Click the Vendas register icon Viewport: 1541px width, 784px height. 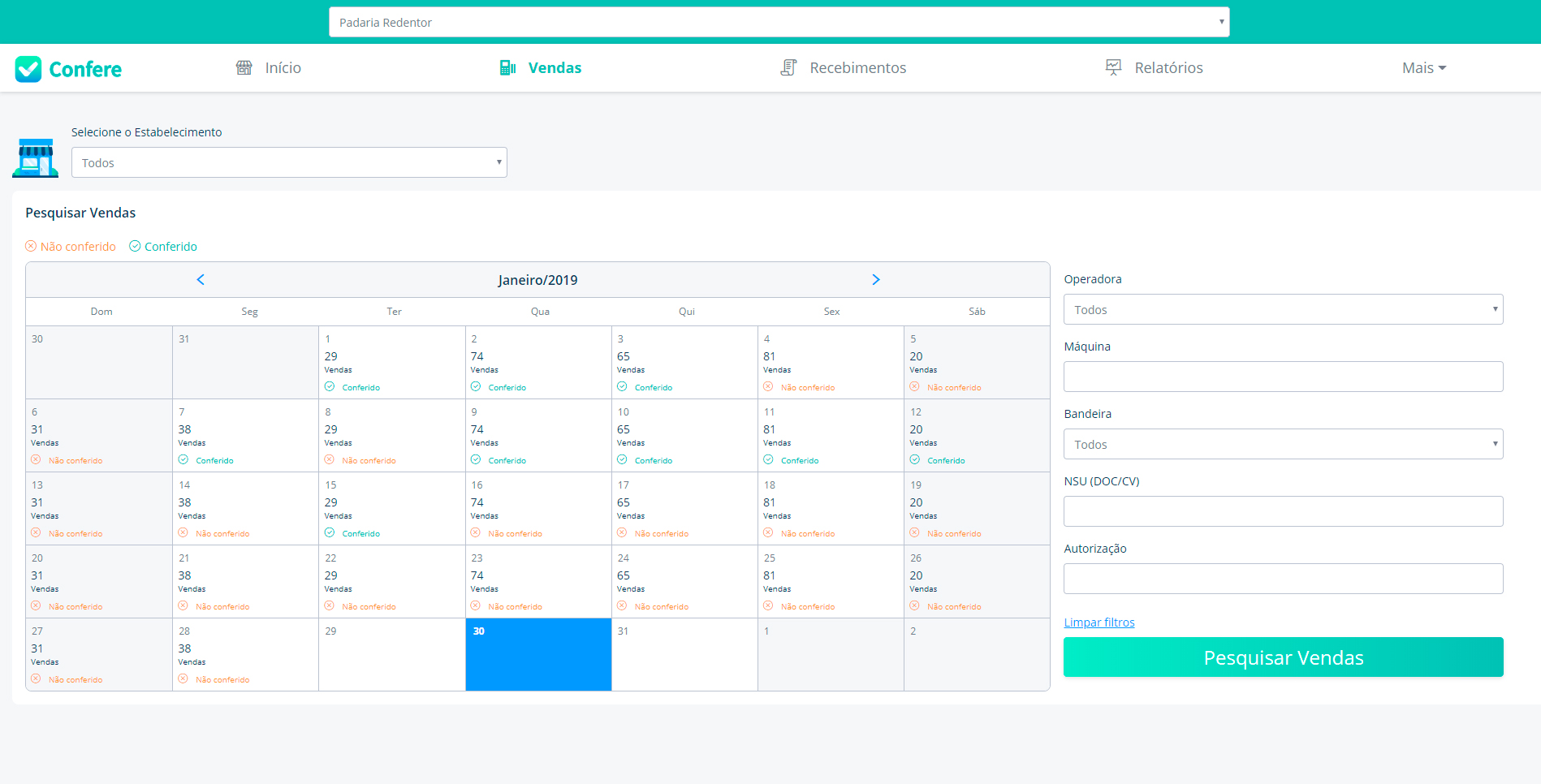[507, 68]
